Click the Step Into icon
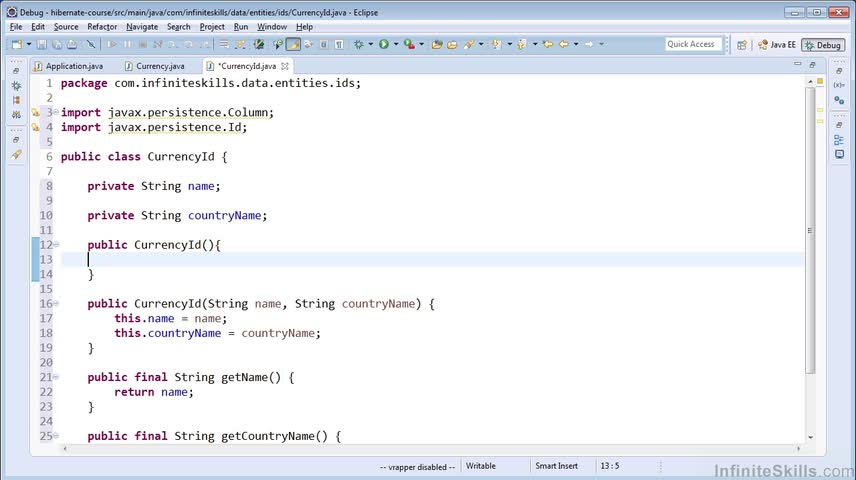856x480 pixels. tap(173, 44)
